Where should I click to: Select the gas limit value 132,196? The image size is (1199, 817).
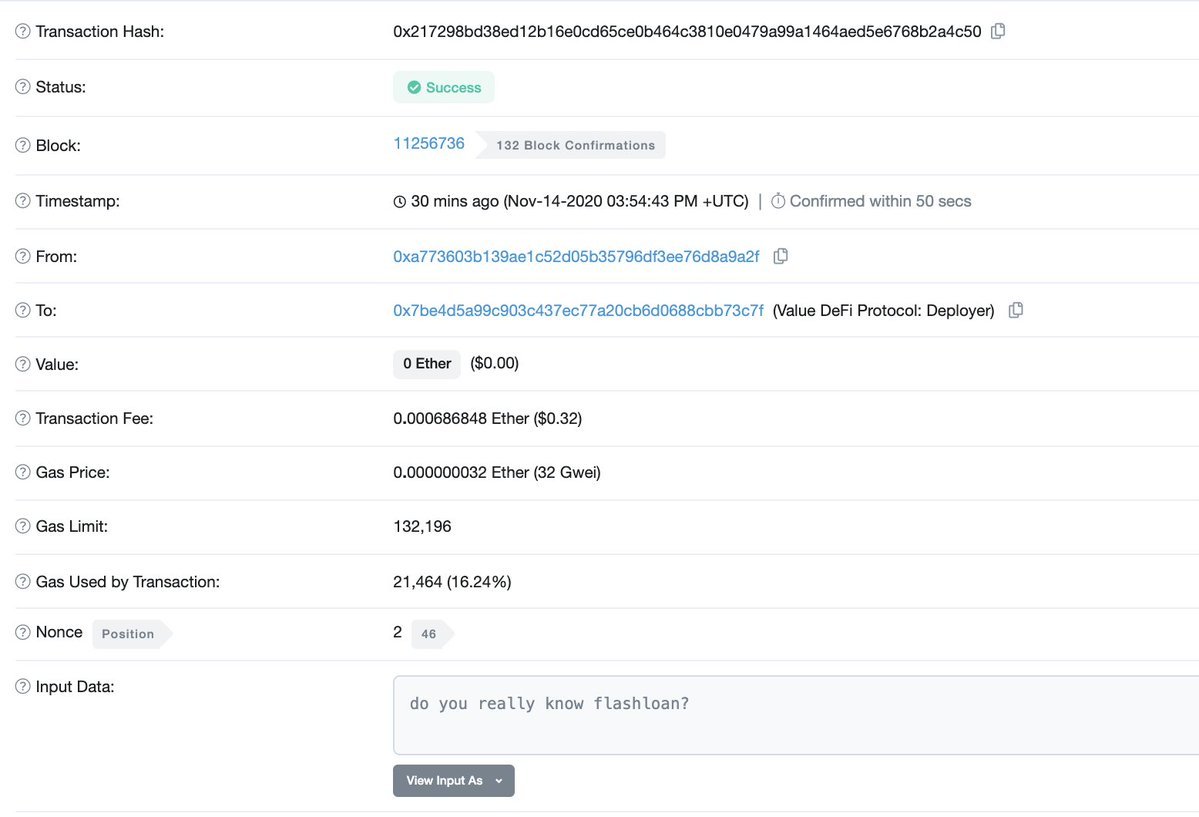422,526
